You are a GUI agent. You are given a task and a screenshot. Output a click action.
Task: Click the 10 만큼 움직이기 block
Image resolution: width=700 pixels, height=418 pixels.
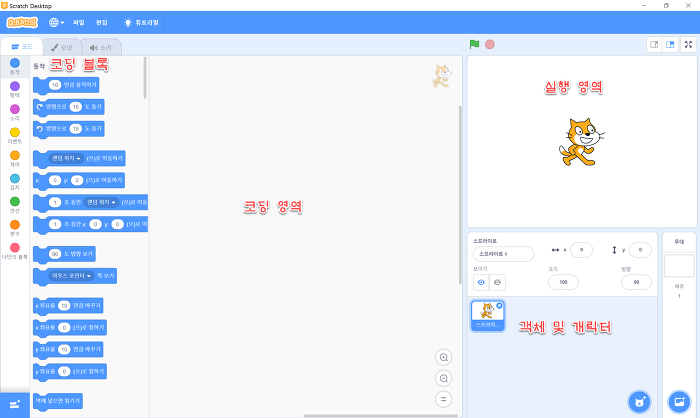[x=66, y=85]
